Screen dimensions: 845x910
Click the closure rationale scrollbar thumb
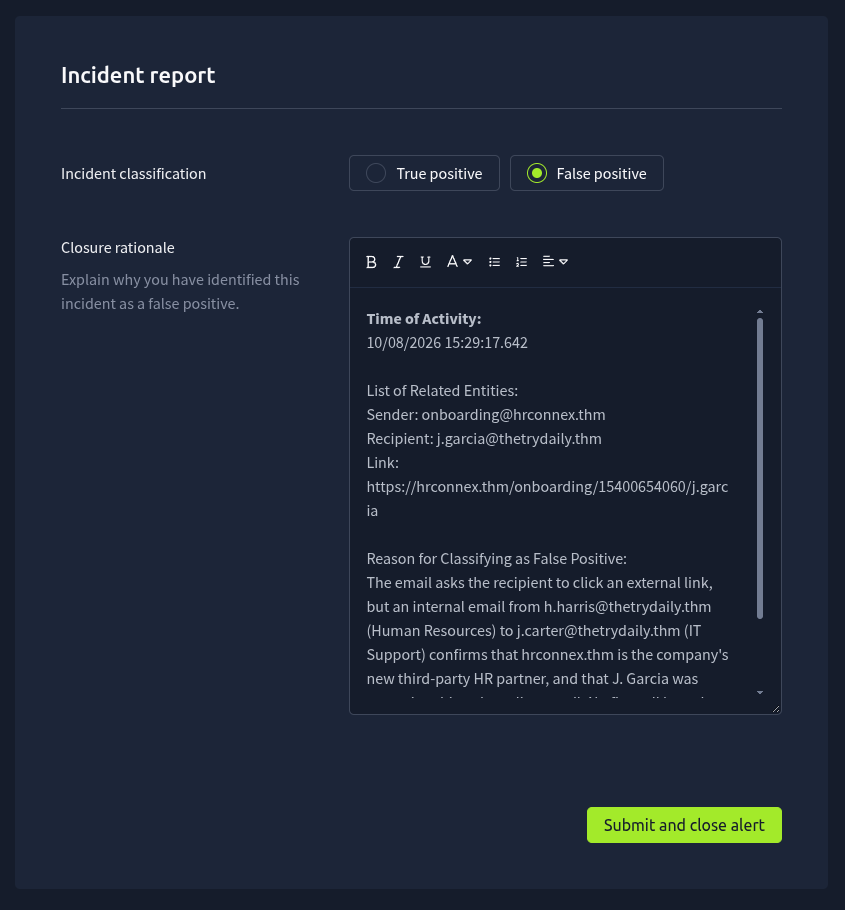point(760,468)
